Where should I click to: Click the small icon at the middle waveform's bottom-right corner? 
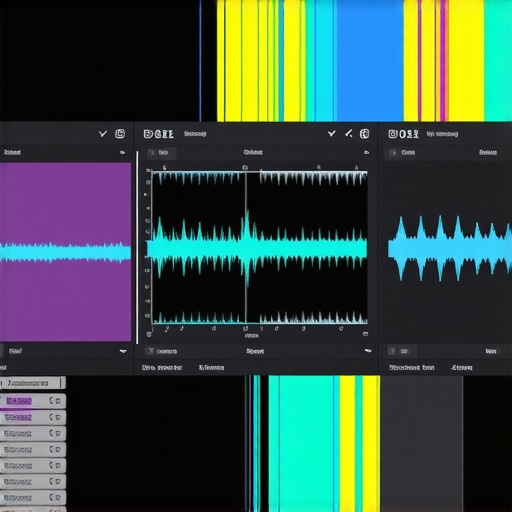(365, 334)
